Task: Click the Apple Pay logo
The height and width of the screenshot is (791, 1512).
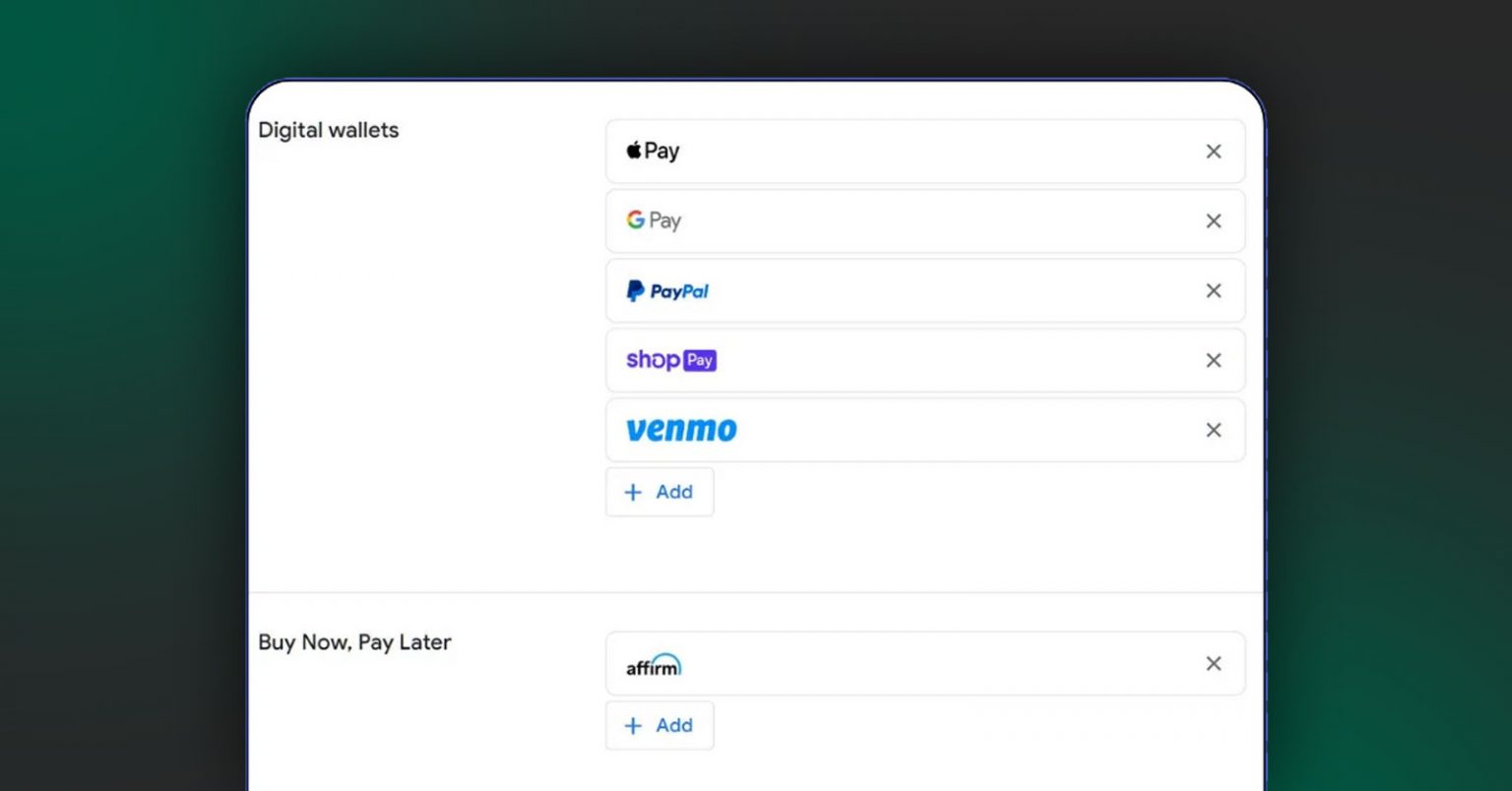Action: point(653,151)
